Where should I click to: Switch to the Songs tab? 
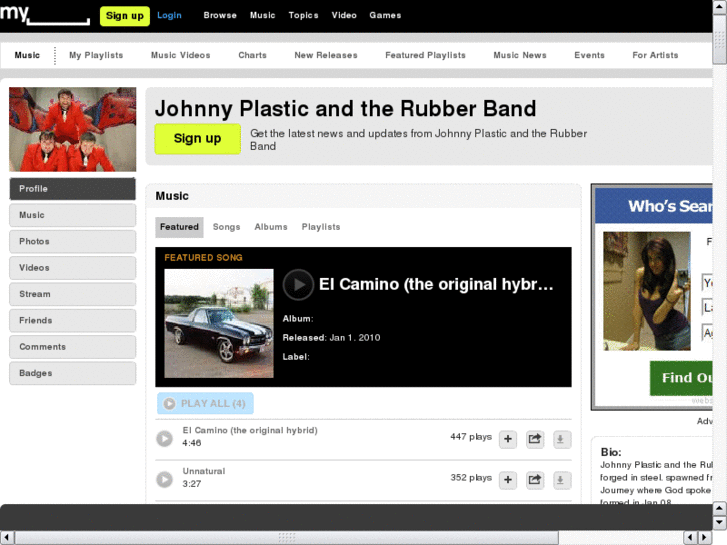pos(226,227)
